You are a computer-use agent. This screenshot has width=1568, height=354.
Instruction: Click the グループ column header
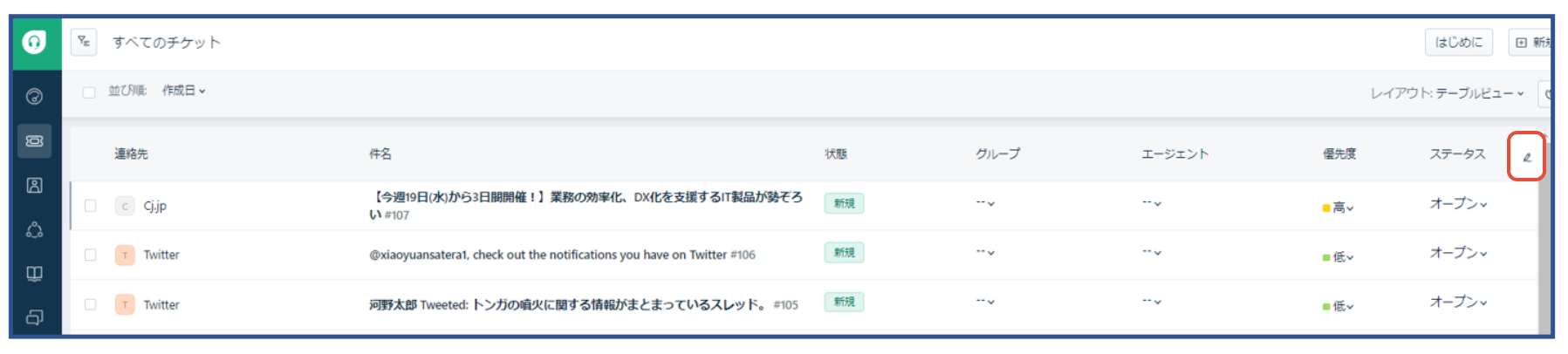(x=997, y=153)
